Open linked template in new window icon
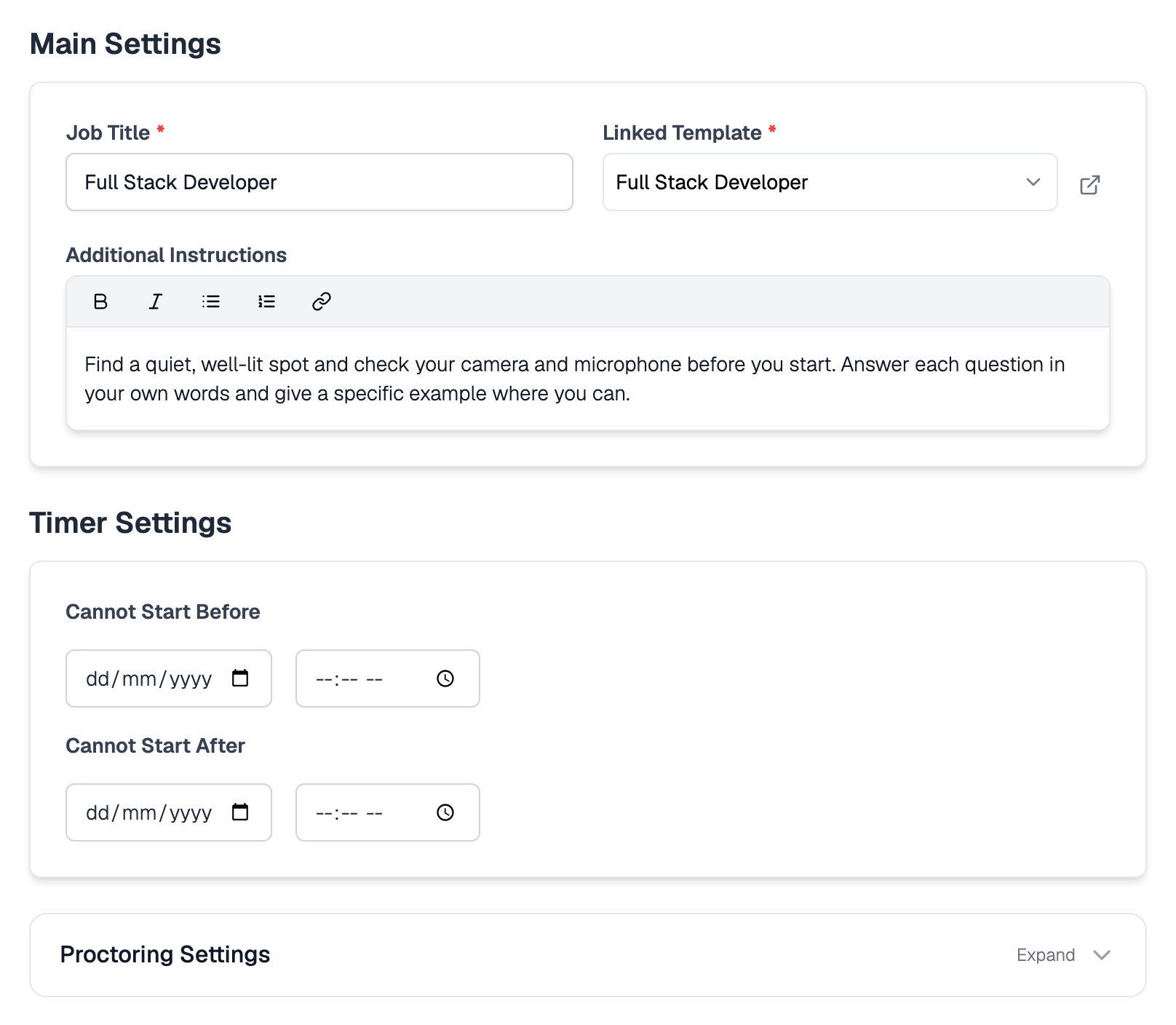1176x1025 pixels. 1089,185
